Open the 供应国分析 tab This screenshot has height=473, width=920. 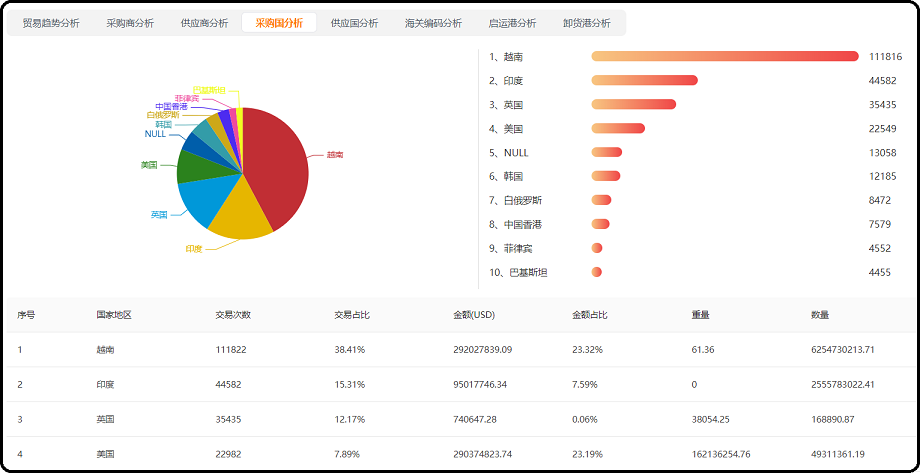click(354, 23)
